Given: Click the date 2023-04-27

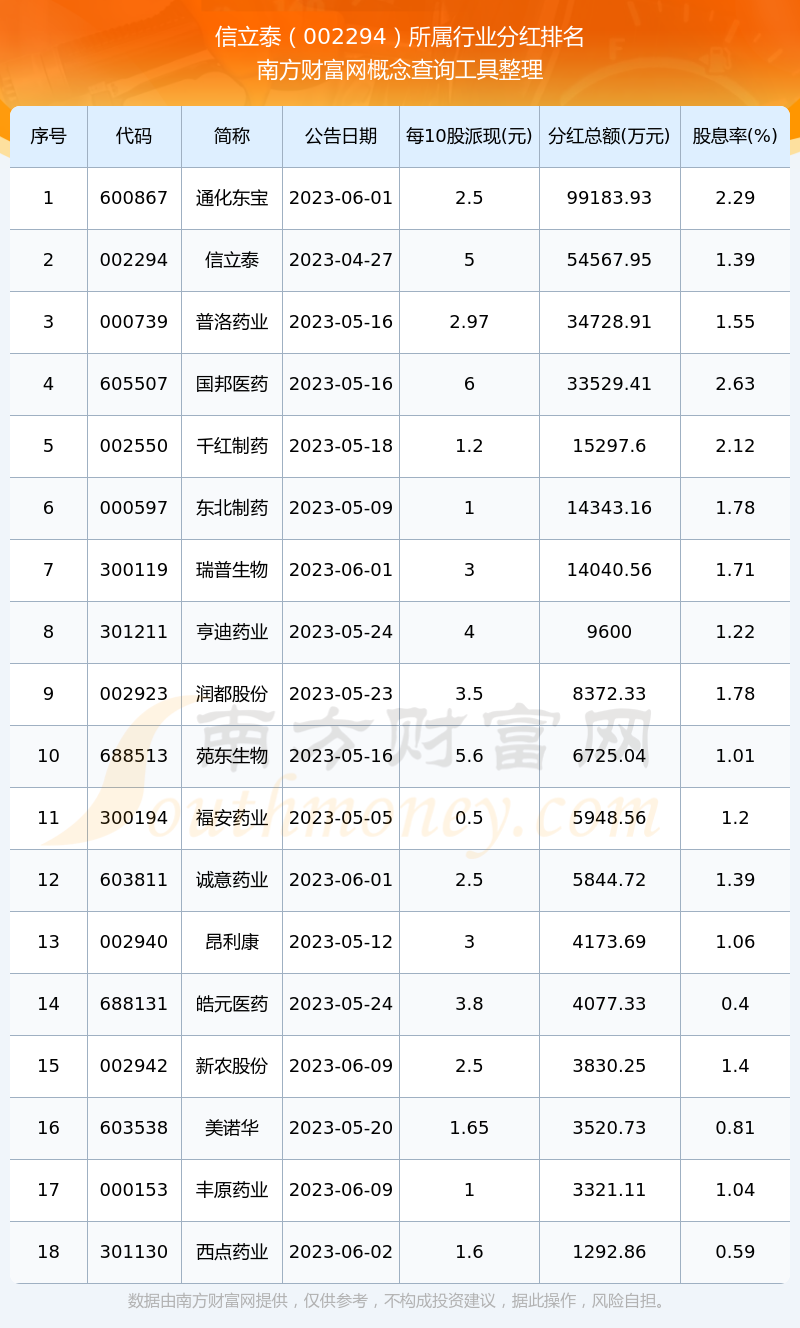Looking at the screenshot, I should coord(341,260).
